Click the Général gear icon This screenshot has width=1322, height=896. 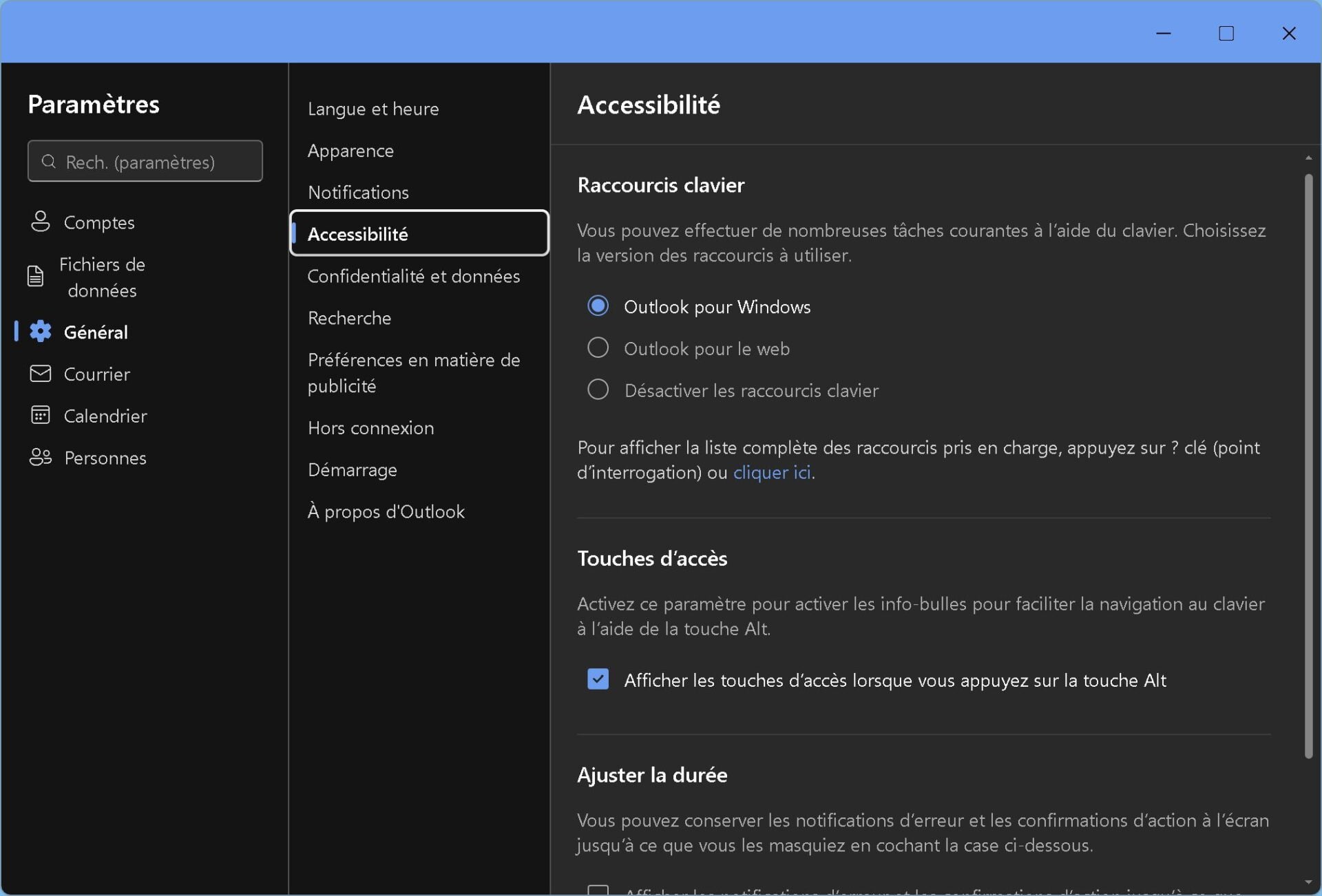pos(41,332)
